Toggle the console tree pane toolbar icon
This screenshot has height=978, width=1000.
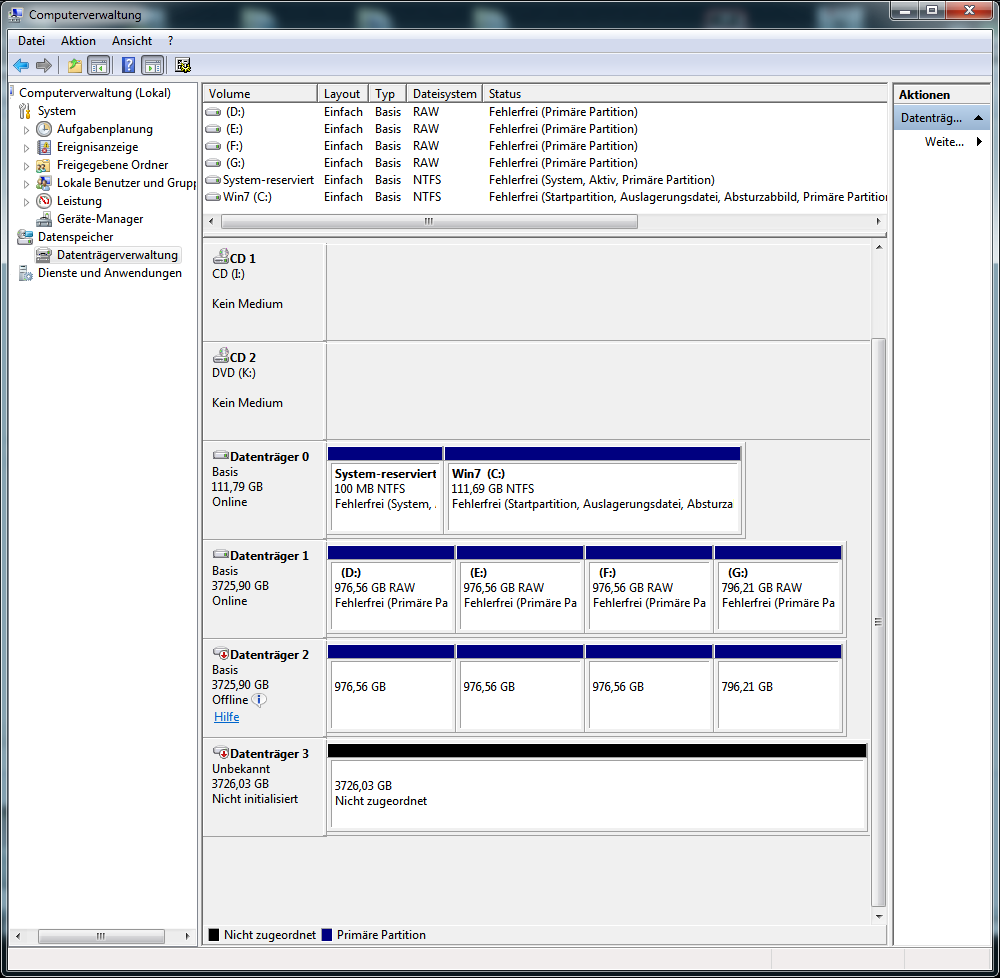tap(99, 65)
